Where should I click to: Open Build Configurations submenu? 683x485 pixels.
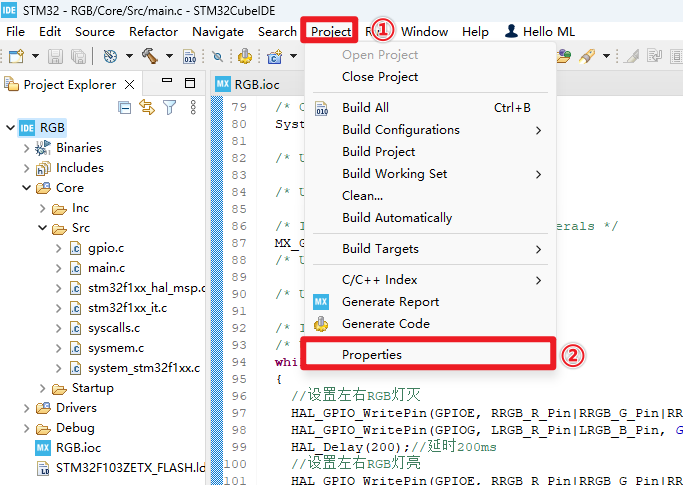430,130
